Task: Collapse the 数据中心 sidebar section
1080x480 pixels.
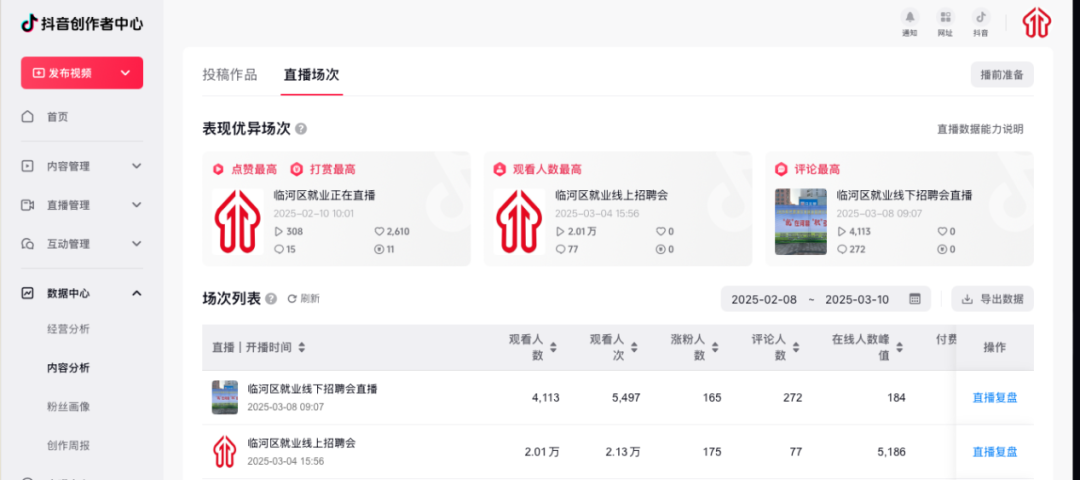Action: point(137,293)
